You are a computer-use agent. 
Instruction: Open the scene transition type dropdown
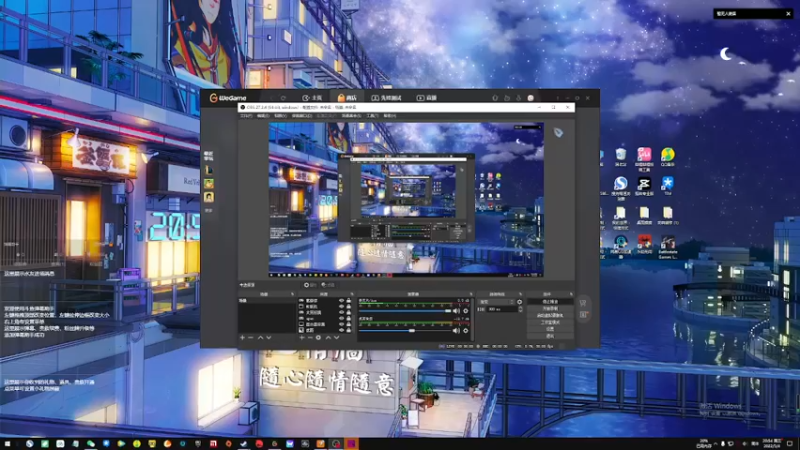click(x=496, y=302)
